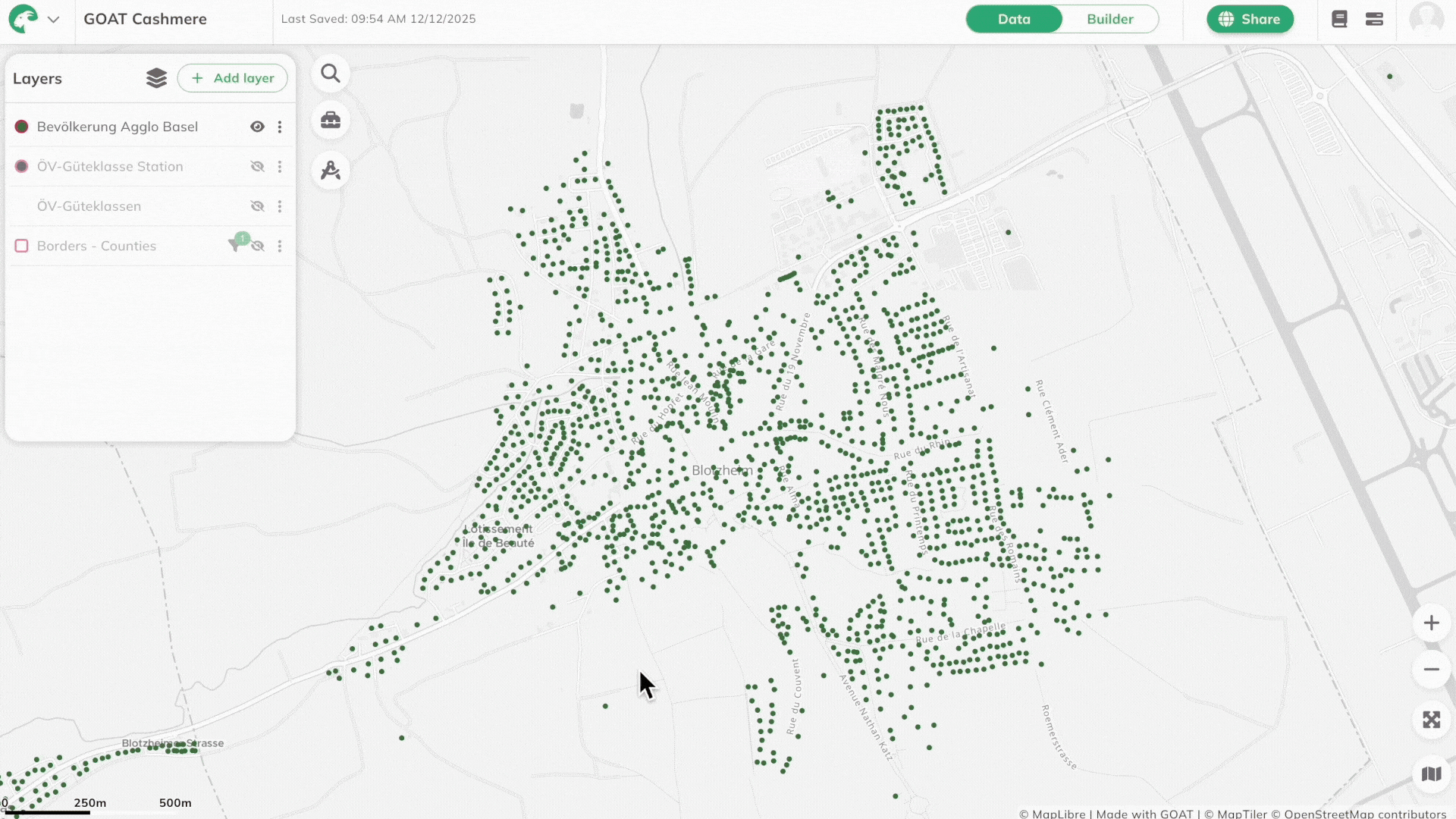This screenshot has height=819, width=1456.
Task: Click the Bevölkerung Agglo Basel color swatch
Action: (x=22, y=127)
